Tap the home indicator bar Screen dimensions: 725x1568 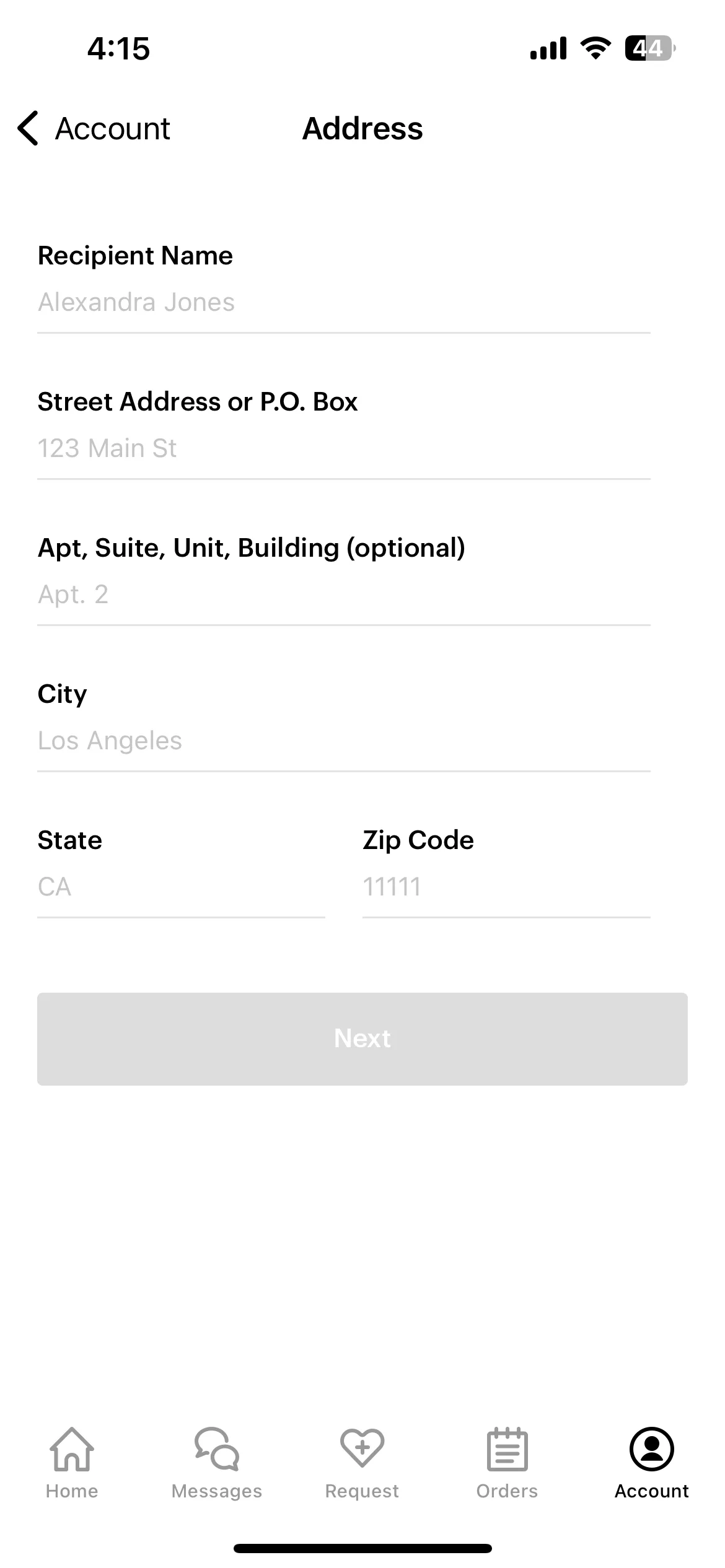point(362,1548)
